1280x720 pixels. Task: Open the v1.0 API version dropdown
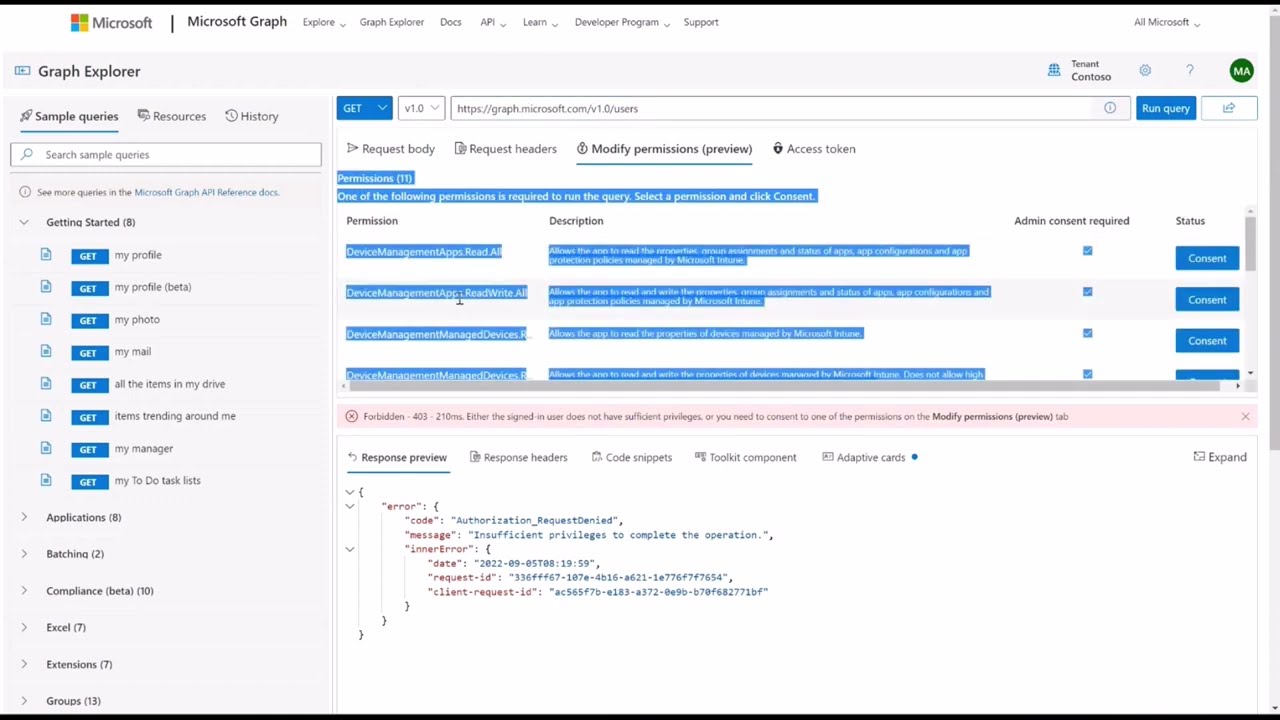tap(421, 108)
